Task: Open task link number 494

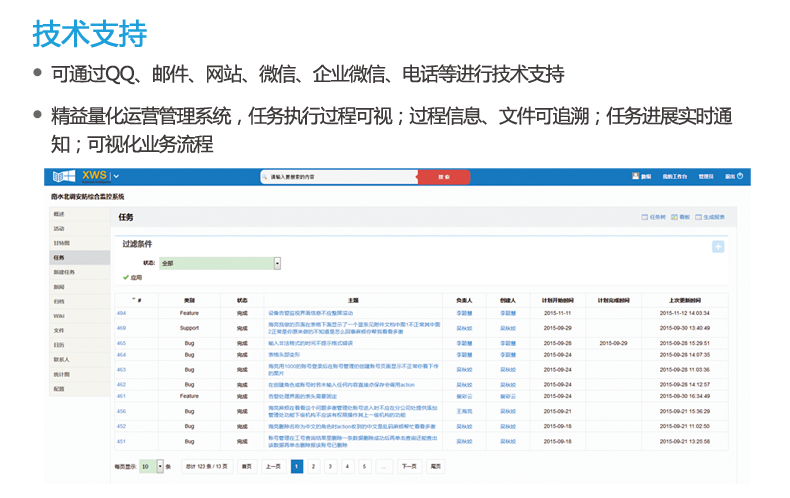Action: coord(121,313)
